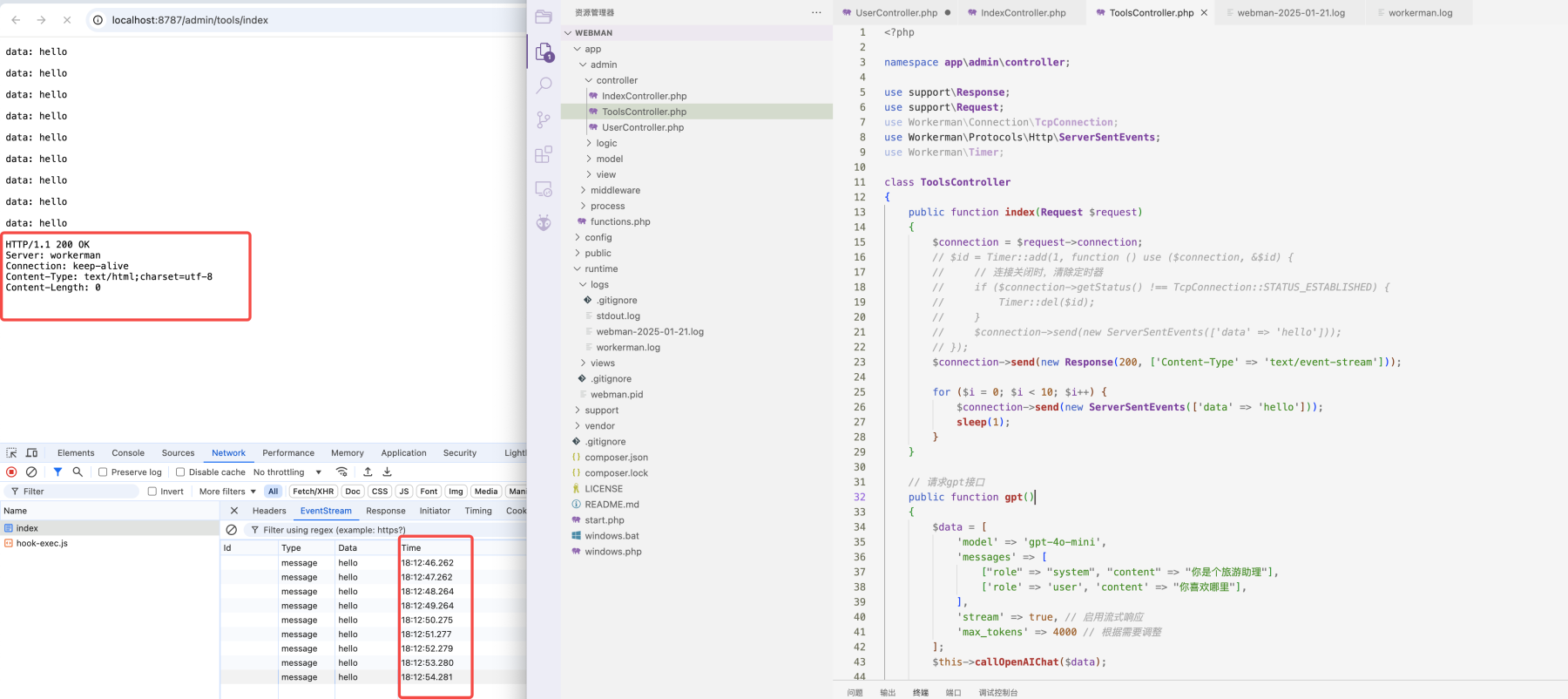Clear the network log in DevTools
The image size is (1568, 699).
(x=31, y=472)
